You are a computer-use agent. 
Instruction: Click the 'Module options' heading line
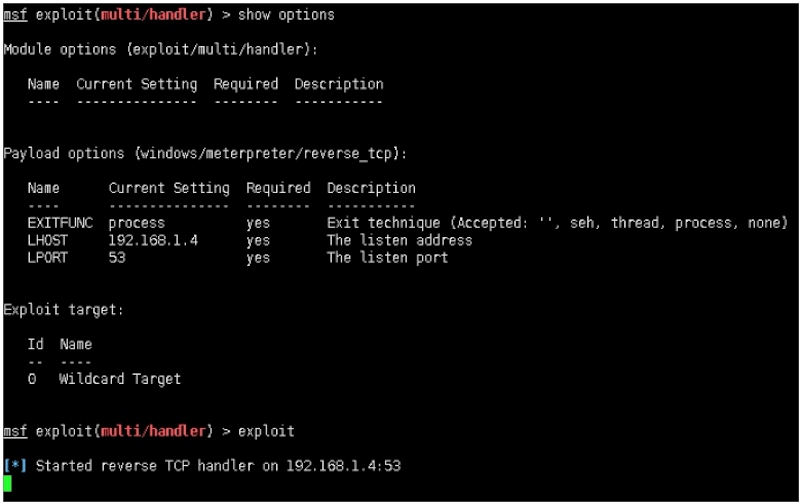pos(160,49)
